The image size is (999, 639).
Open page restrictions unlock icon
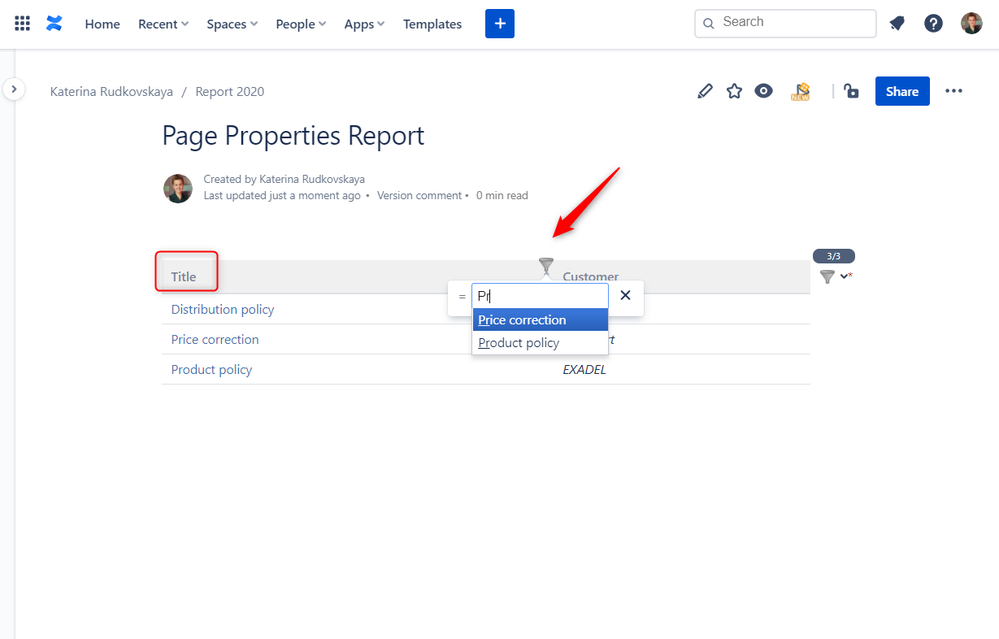[x=851, y=91]
